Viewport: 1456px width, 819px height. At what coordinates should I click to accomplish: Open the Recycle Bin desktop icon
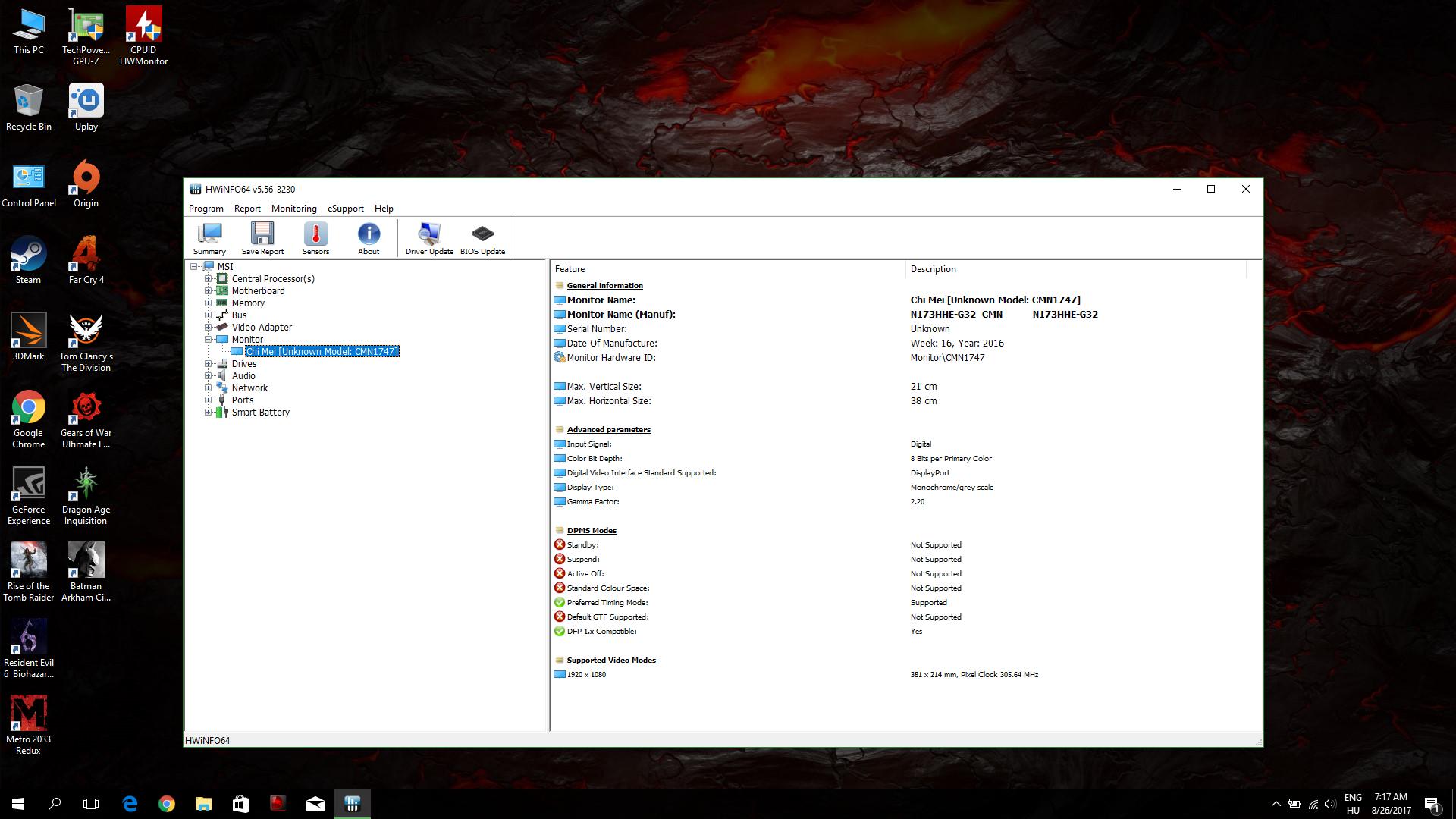pyautogui.click(x=29, y=108)
